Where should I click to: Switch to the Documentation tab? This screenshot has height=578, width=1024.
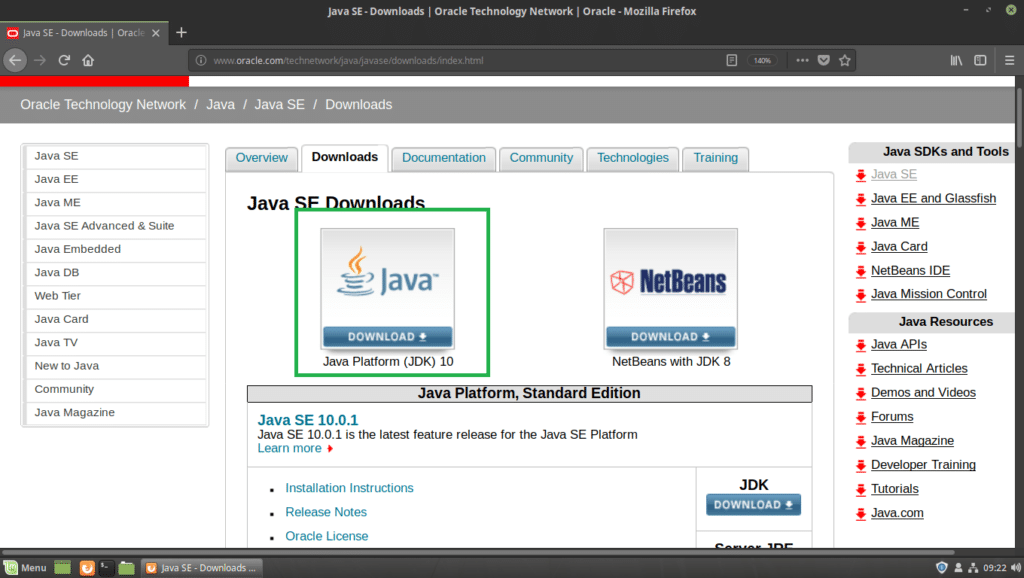click(x=443, y=158)
